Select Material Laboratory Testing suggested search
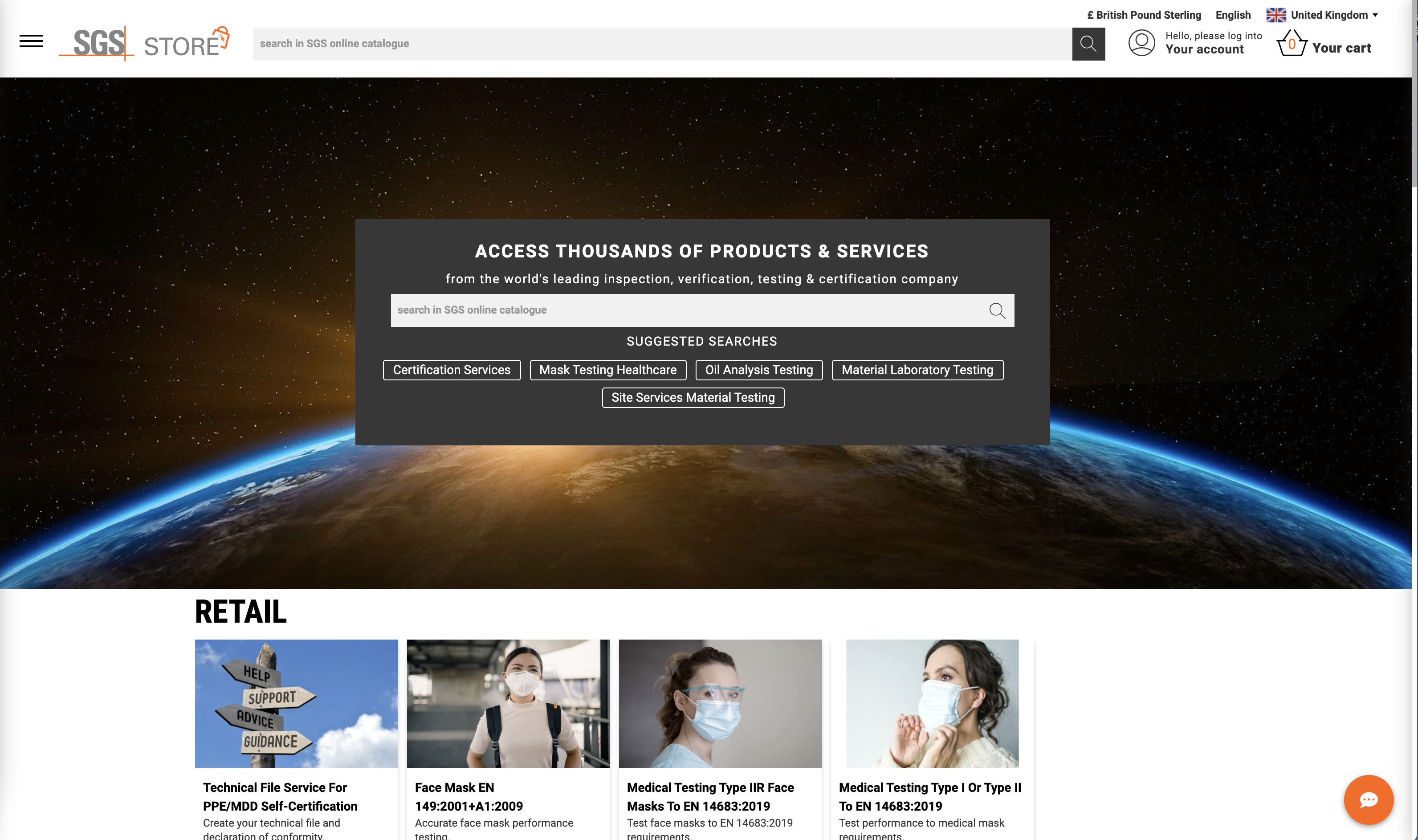The width and height of the screenshot is (1418, 840). click(917, 370)
